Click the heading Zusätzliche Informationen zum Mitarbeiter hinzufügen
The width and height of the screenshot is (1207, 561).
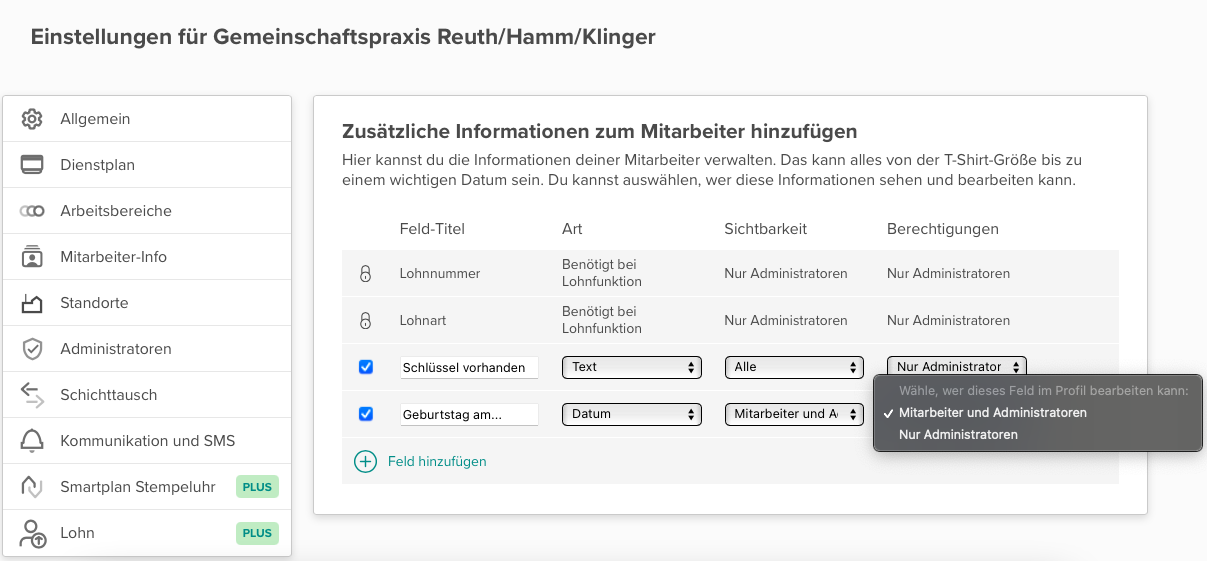[600, 131]
